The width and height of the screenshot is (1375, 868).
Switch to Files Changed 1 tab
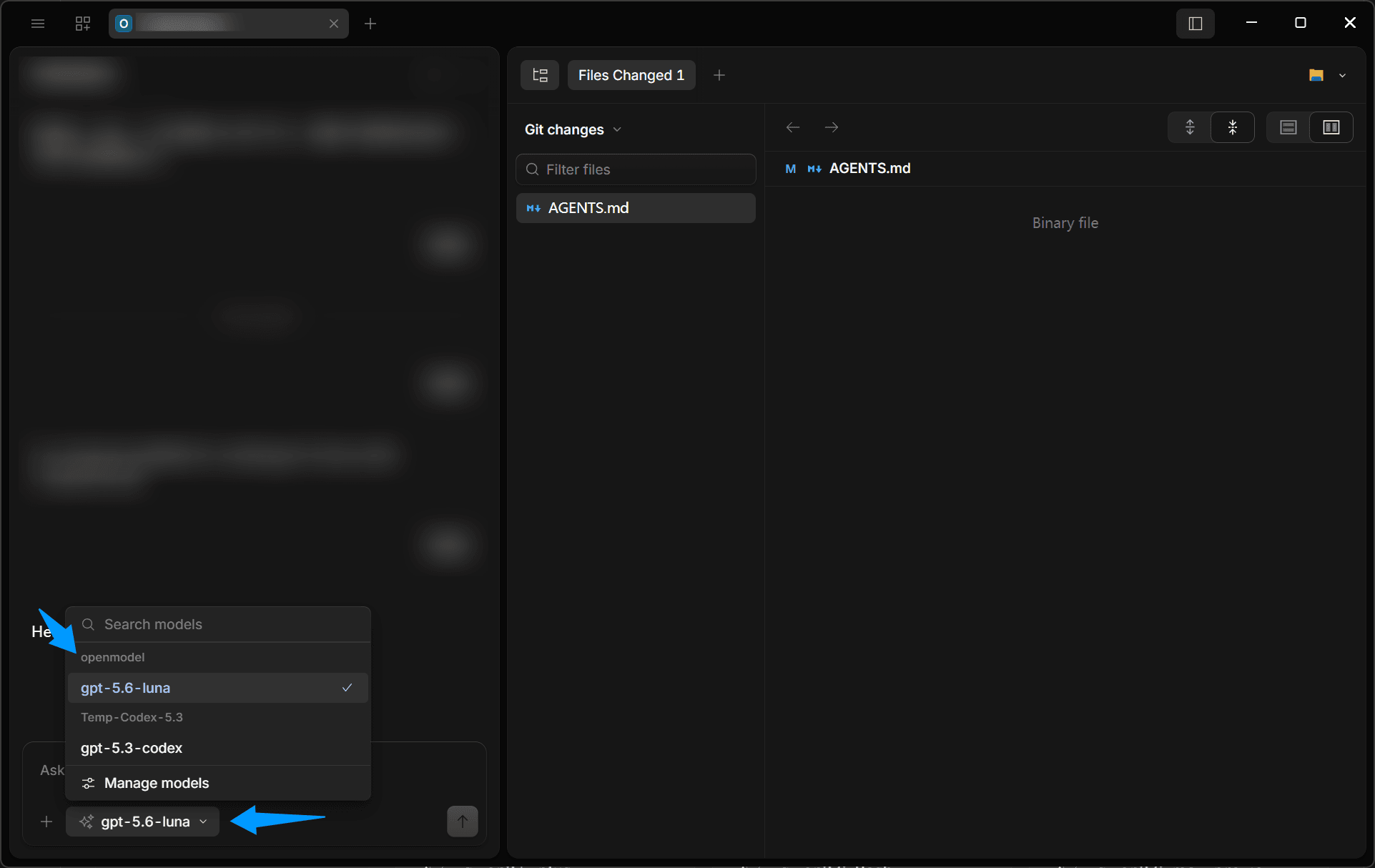[631, 75]
